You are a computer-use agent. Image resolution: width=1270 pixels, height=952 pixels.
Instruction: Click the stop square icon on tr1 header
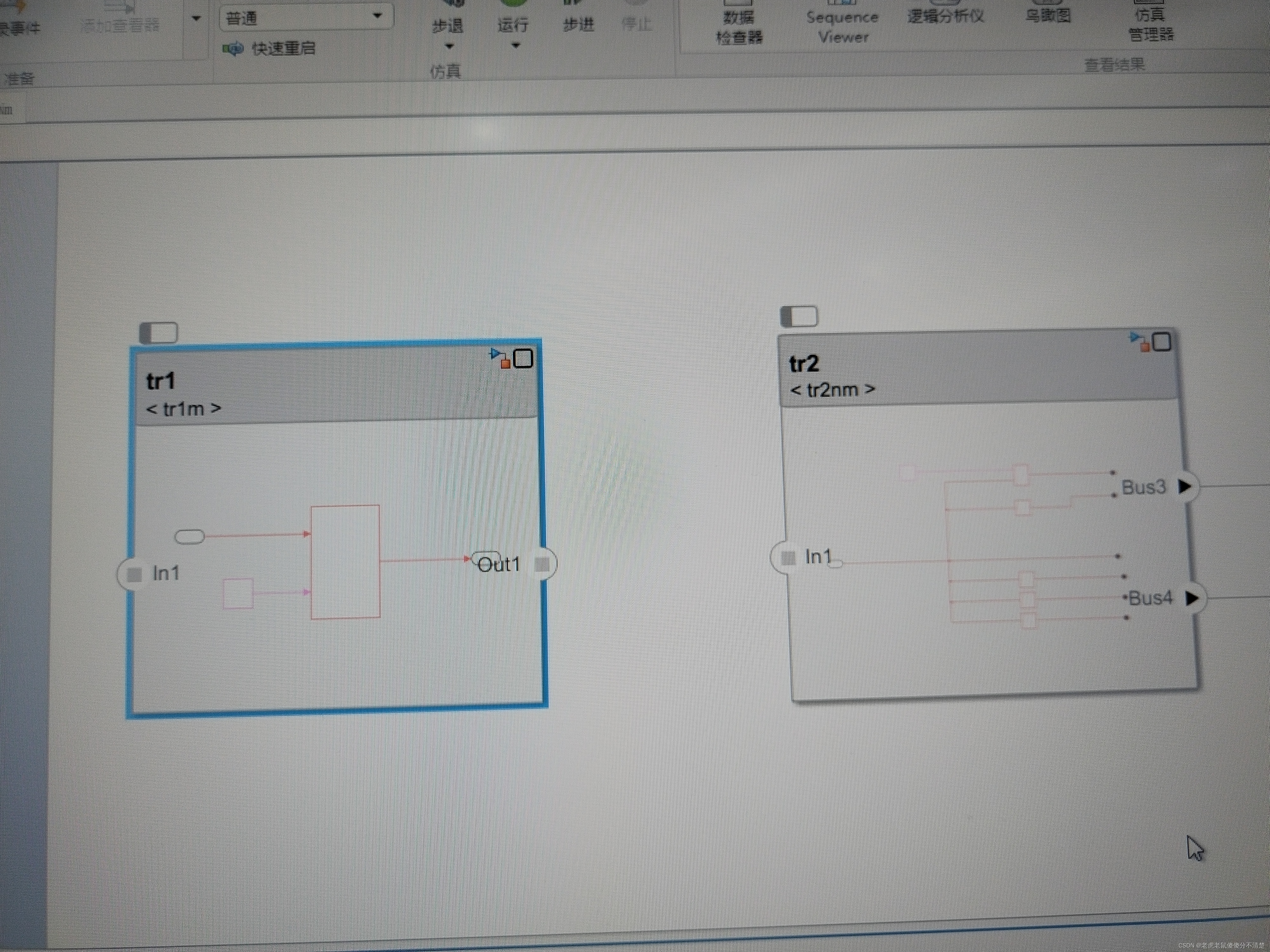523,359
